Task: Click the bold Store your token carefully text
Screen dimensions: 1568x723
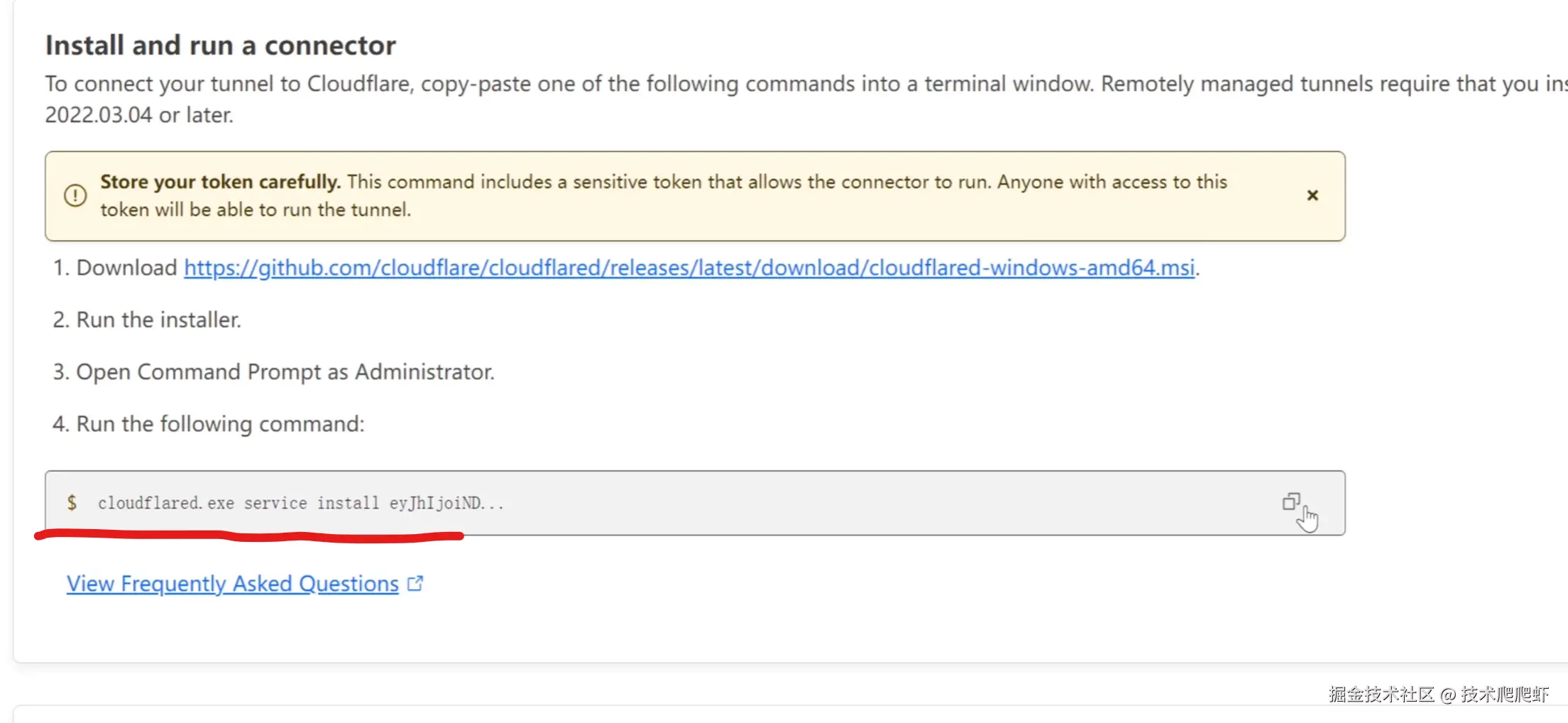Action: 220,182
